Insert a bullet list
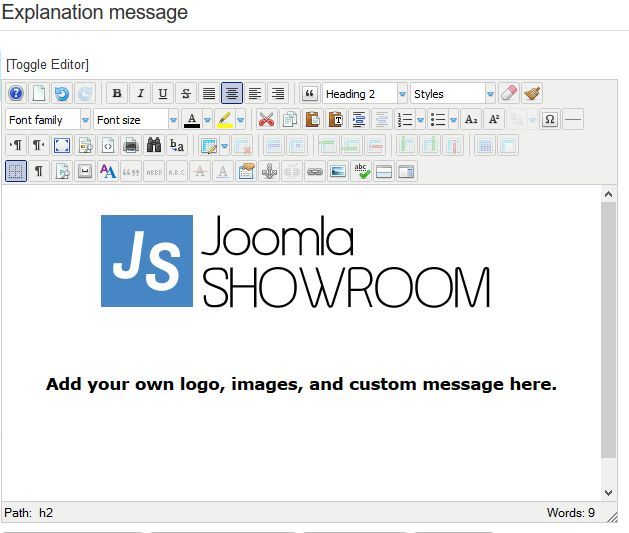The image size is (629, 533). tap(438, 120)
